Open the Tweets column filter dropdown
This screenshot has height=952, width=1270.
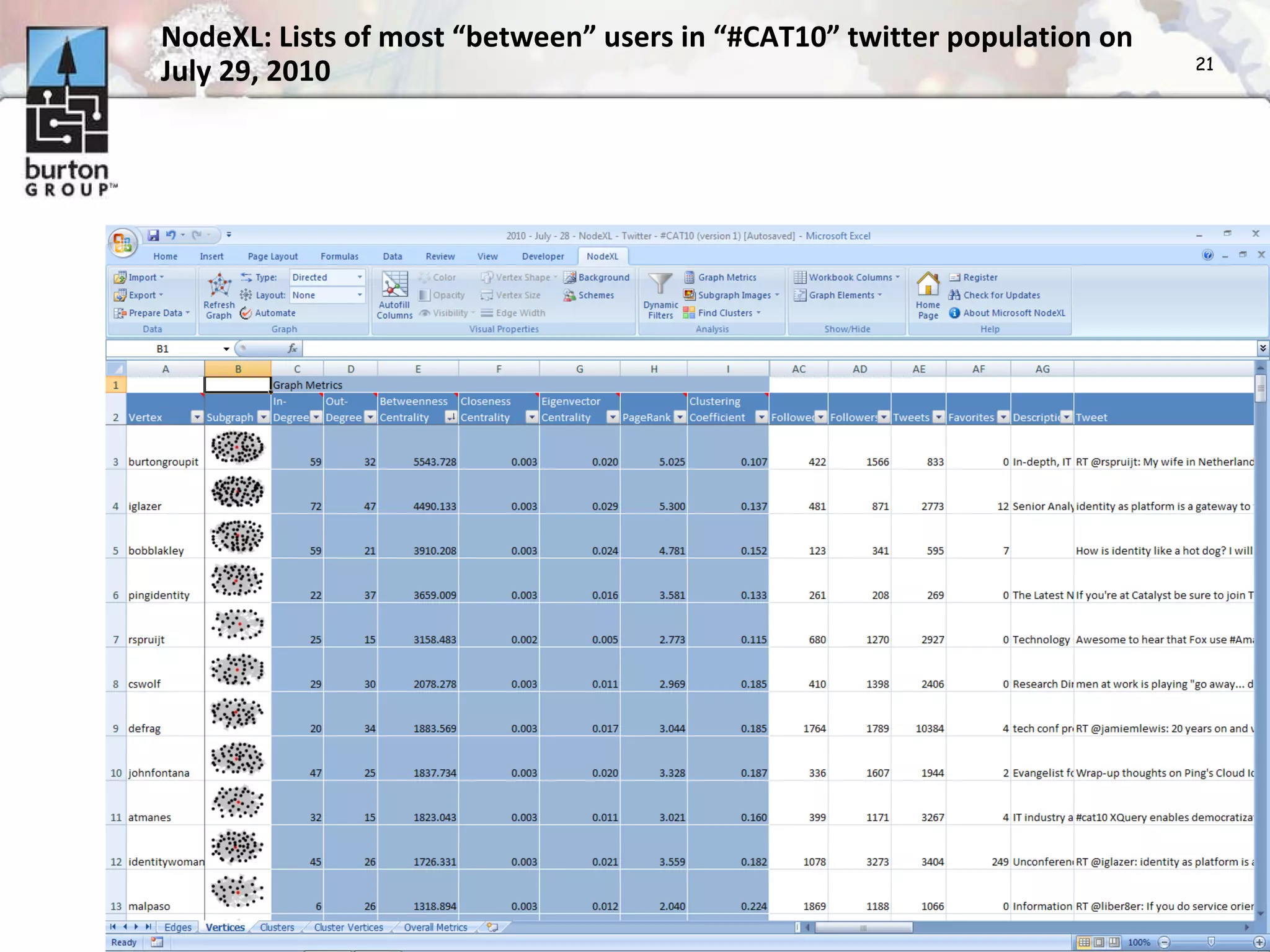[939, 417]
